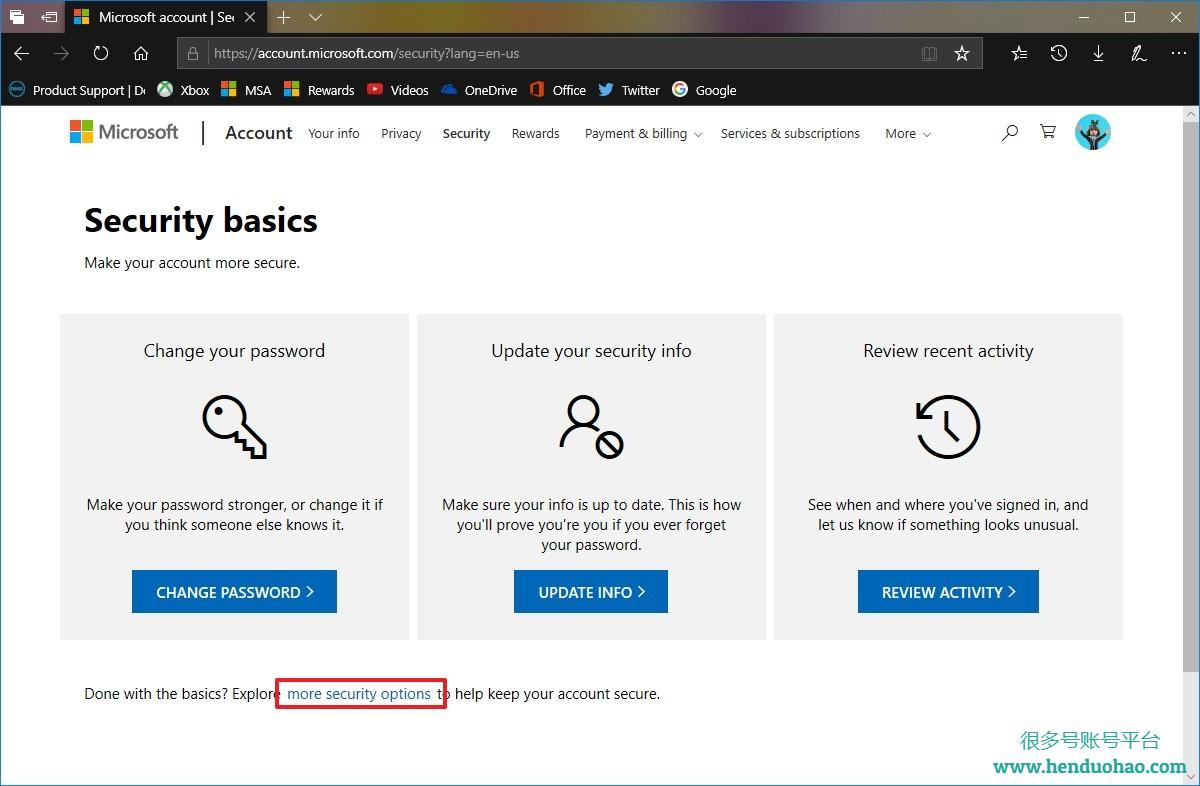Click the REVIEW ACTIVITY button
Image resolution: width=1200 pixels, height=786 pixels.
[948, 592]
